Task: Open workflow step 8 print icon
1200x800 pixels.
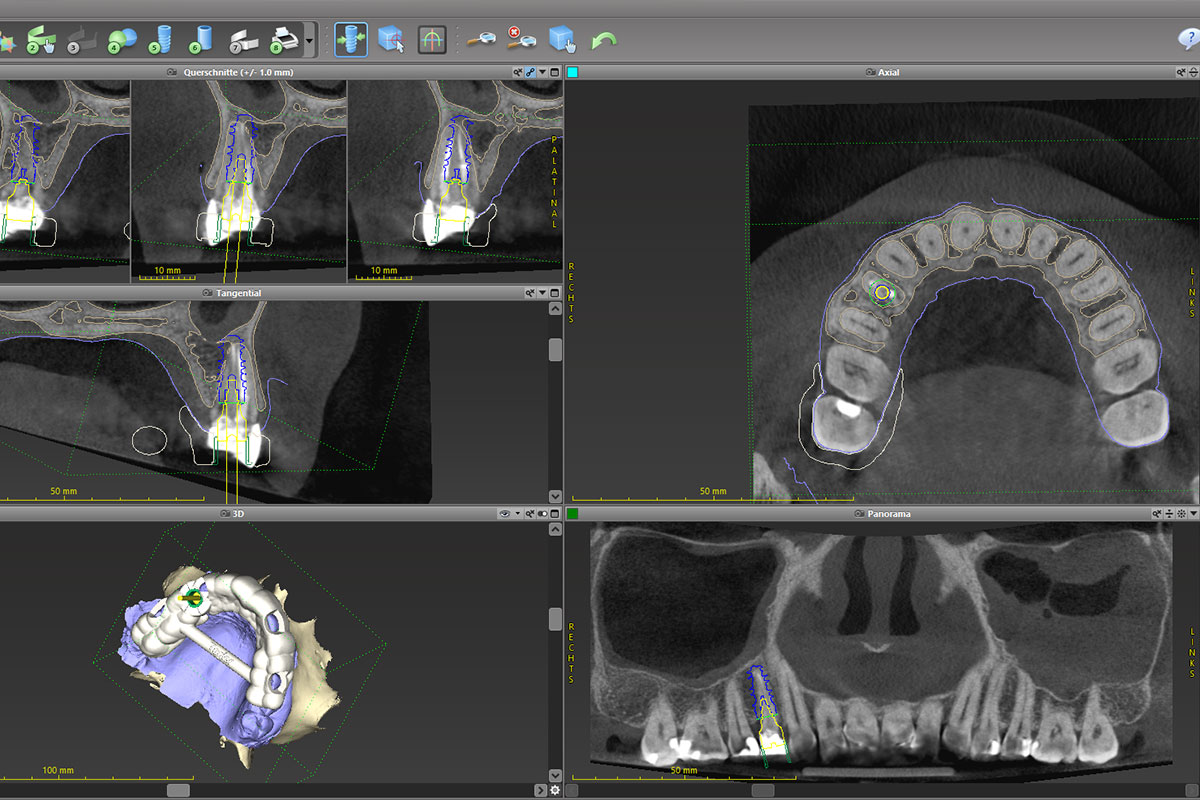Action: [285, 40]
